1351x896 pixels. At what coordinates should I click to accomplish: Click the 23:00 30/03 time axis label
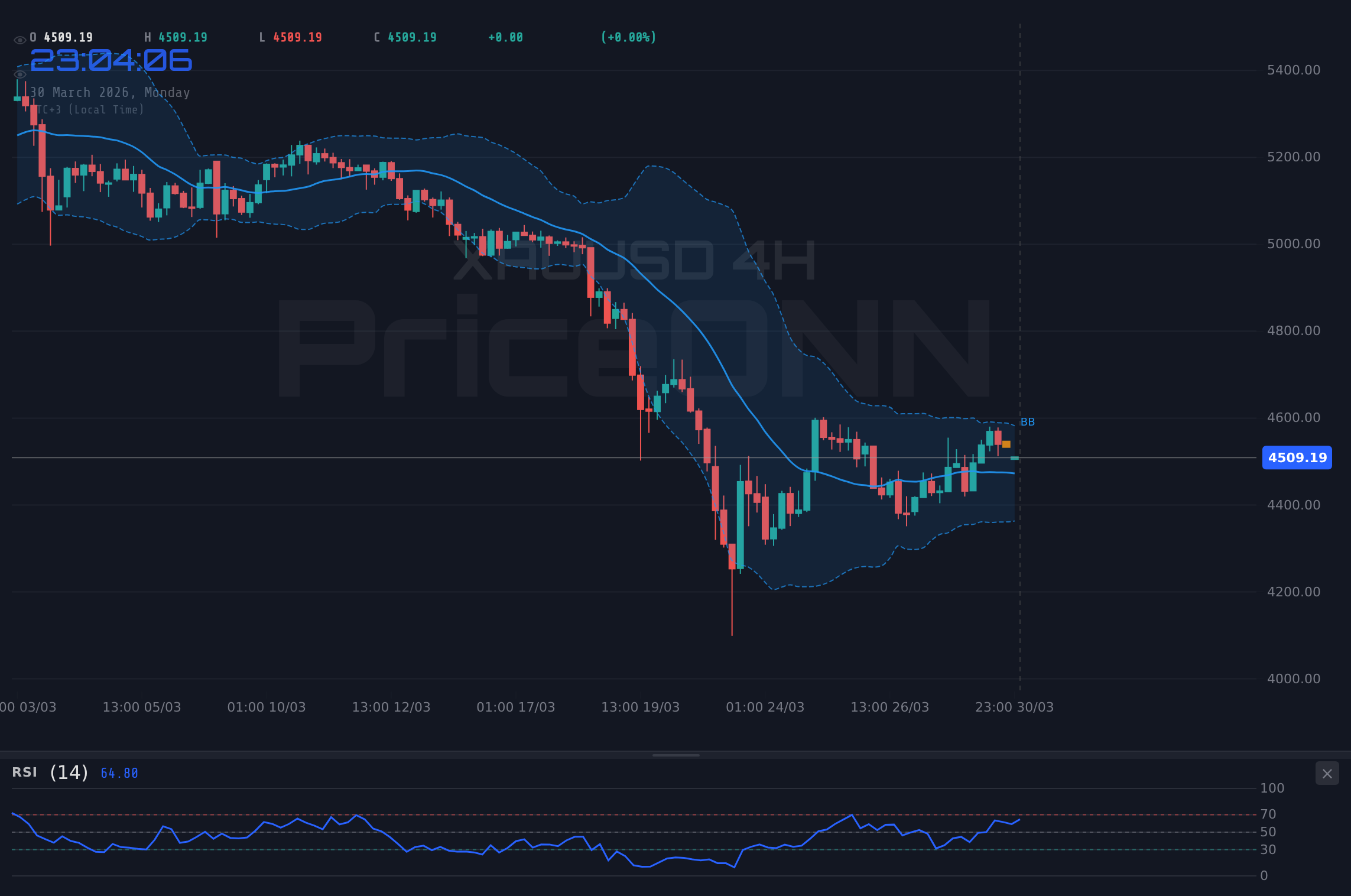coord(1014,707)
